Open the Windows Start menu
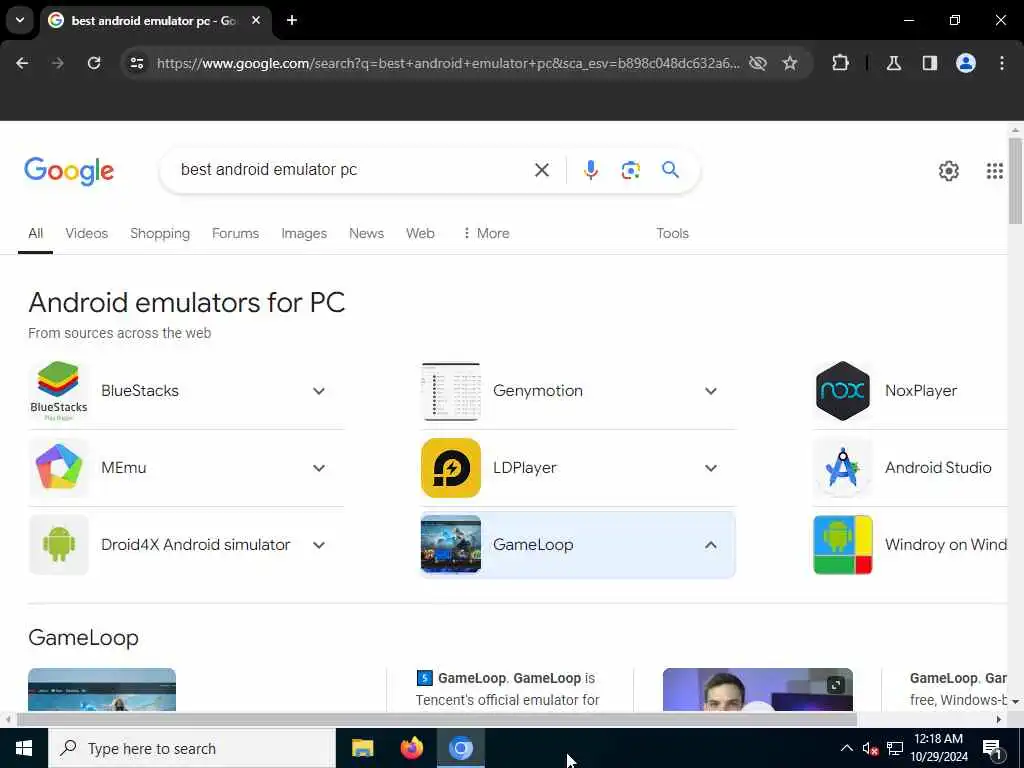 (24, 748)
